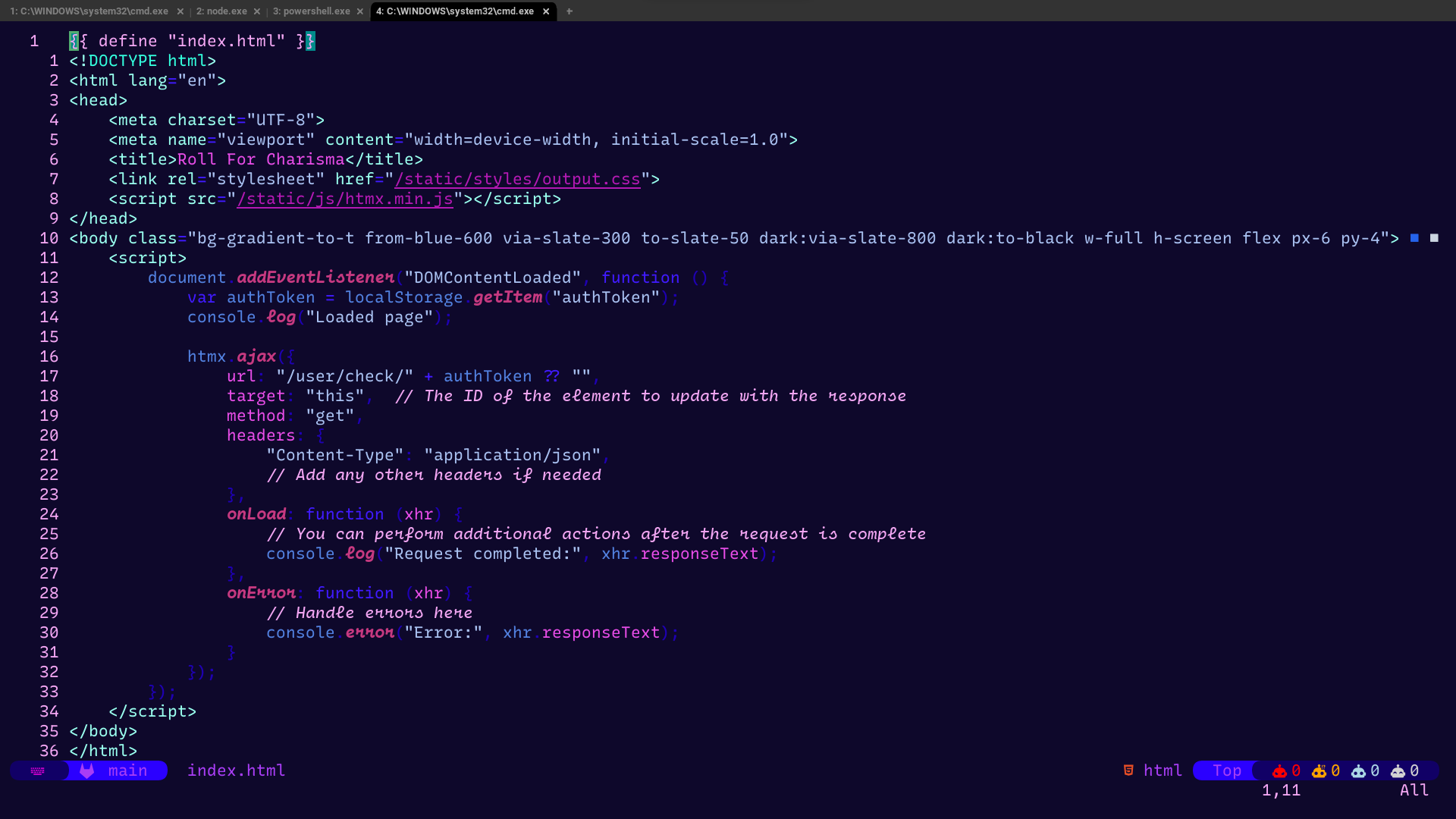Click the Top scroll position indicator
Screen dimensions: 1456x819
[1226, 770]
